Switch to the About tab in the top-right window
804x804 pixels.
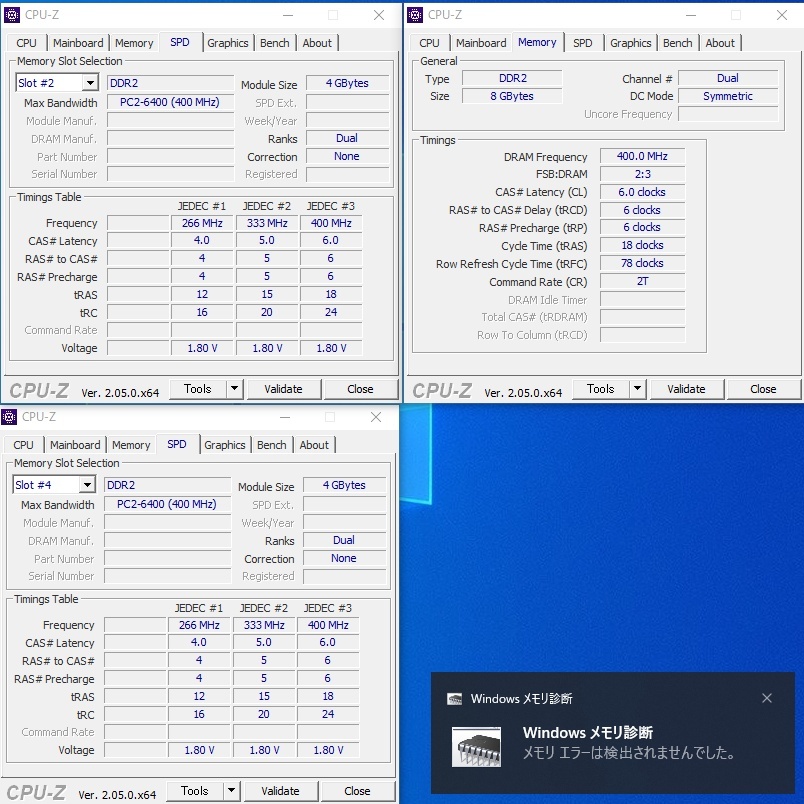point(720,43)
